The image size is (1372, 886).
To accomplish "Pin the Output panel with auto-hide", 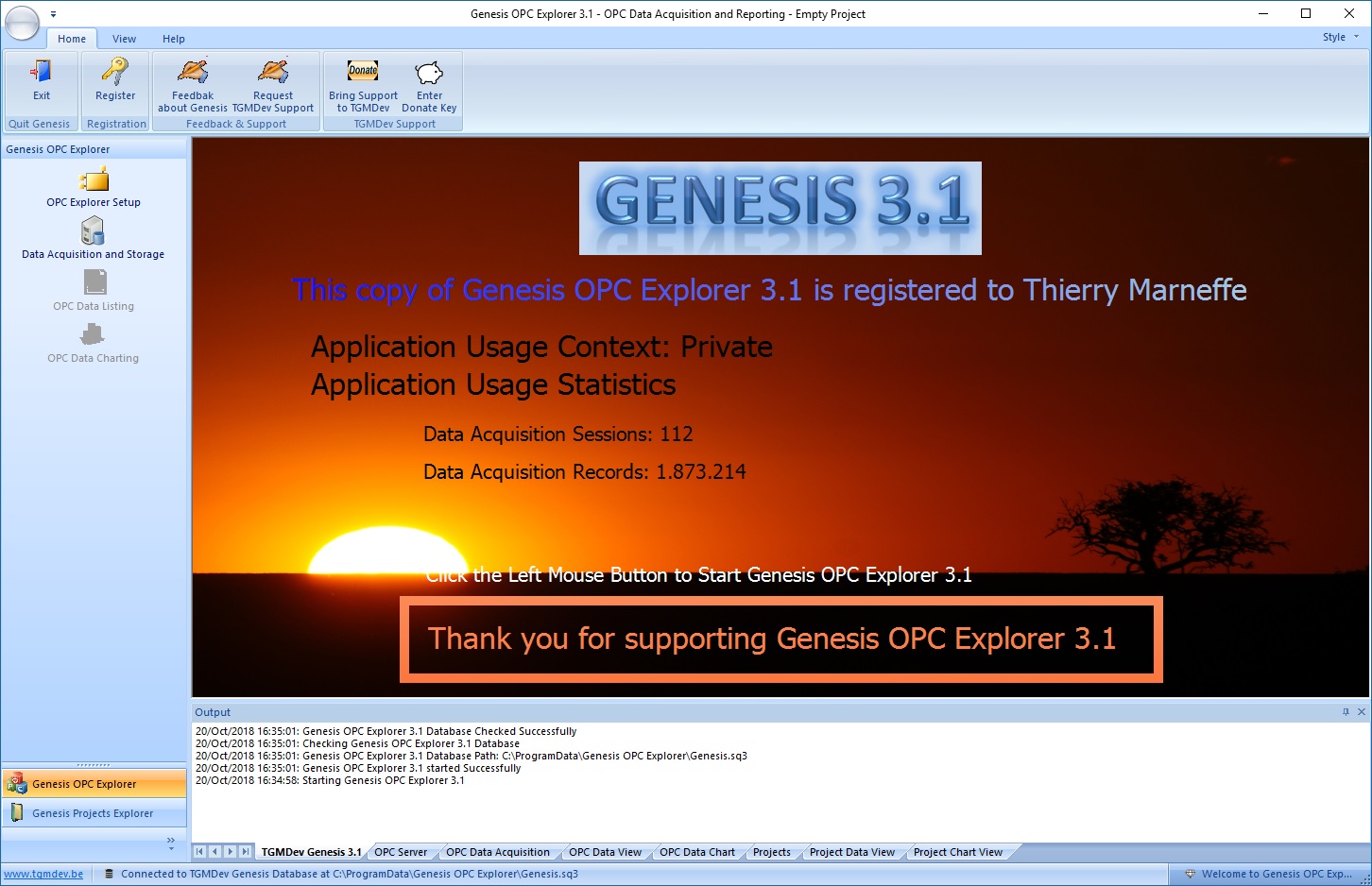I will (1346, 712).
